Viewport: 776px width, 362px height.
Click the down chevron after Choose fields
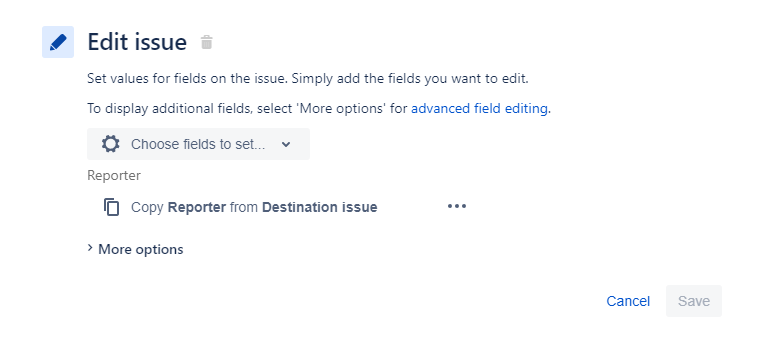point(286,145)
